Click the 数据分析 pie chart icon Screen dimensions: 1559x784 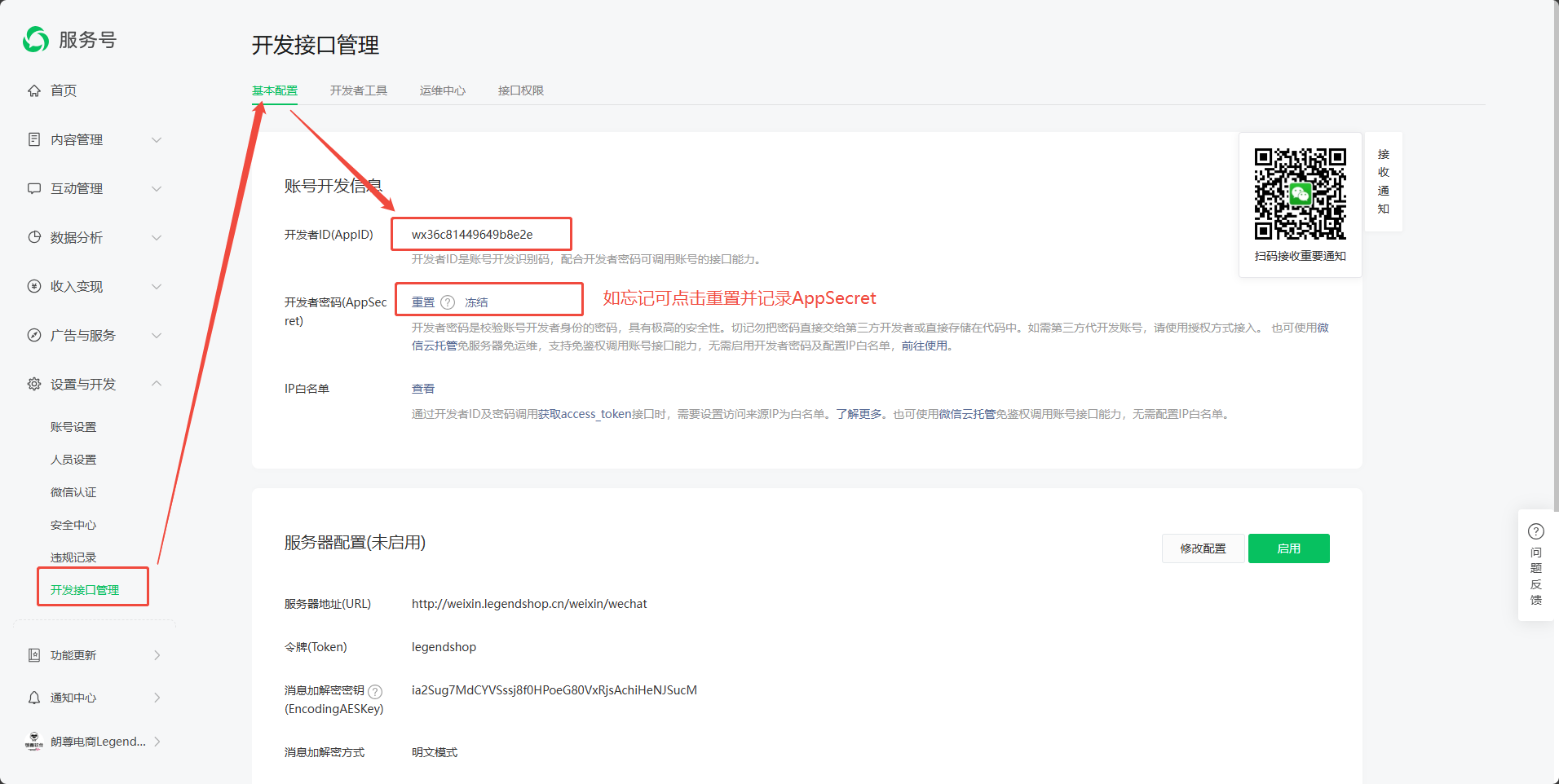pyautogui.click(x=34, y=237)
